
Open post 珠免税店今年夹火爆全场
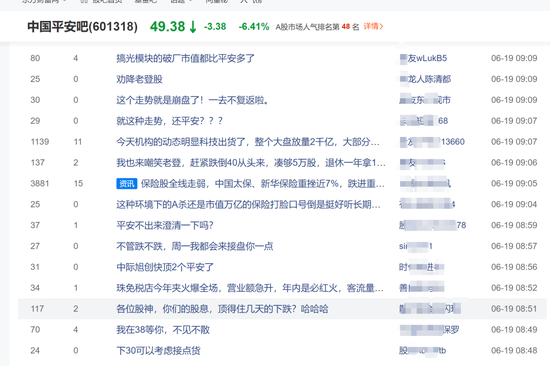[250, 288]
